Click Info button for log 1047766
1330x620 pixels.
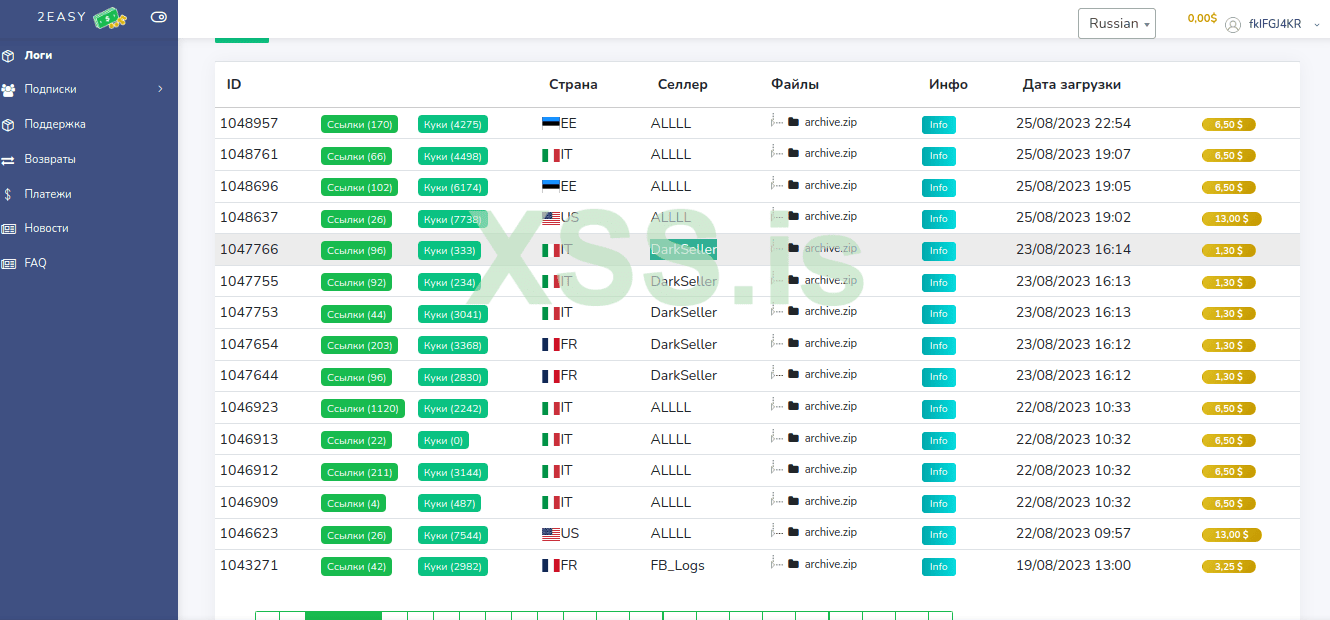point(938,251)
